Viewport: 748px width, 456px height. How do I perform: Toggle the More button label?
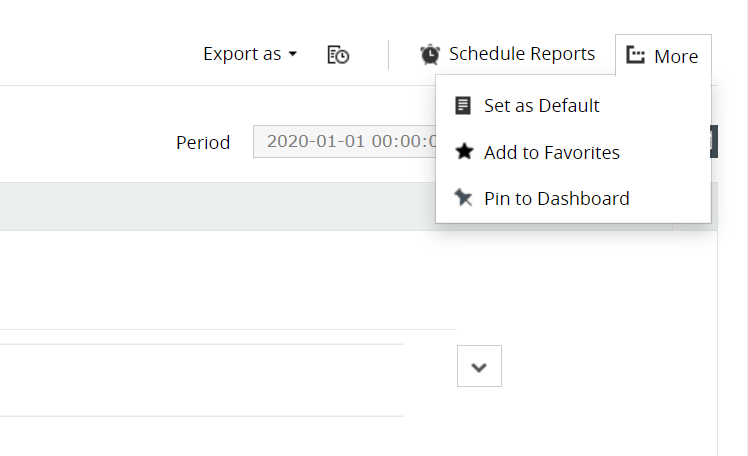[x=676, y=56]
